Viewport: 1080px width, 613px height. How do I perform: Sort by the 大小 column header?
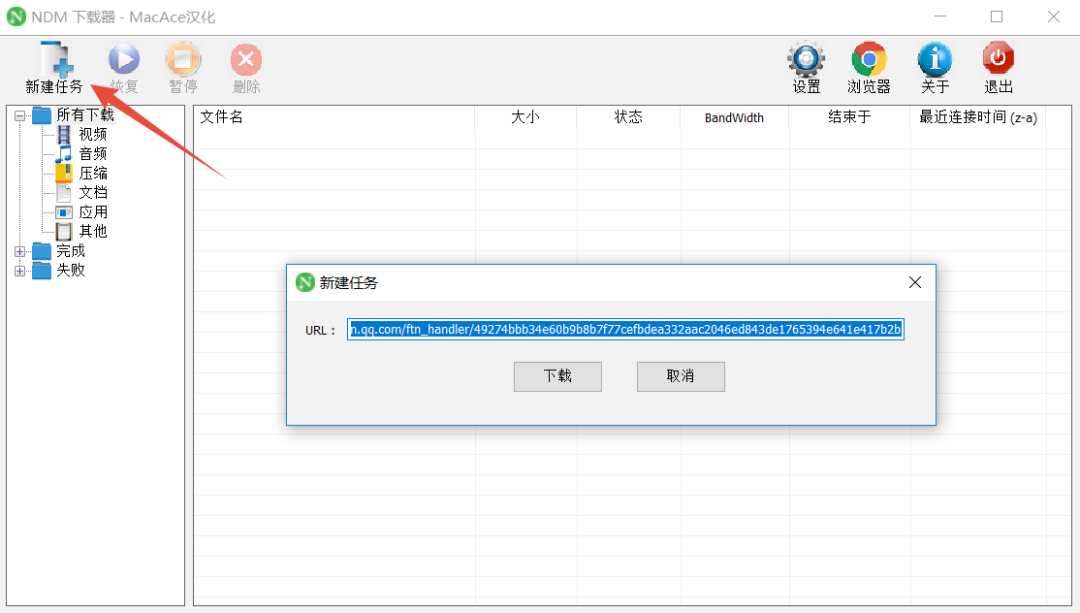pos(526,117)
